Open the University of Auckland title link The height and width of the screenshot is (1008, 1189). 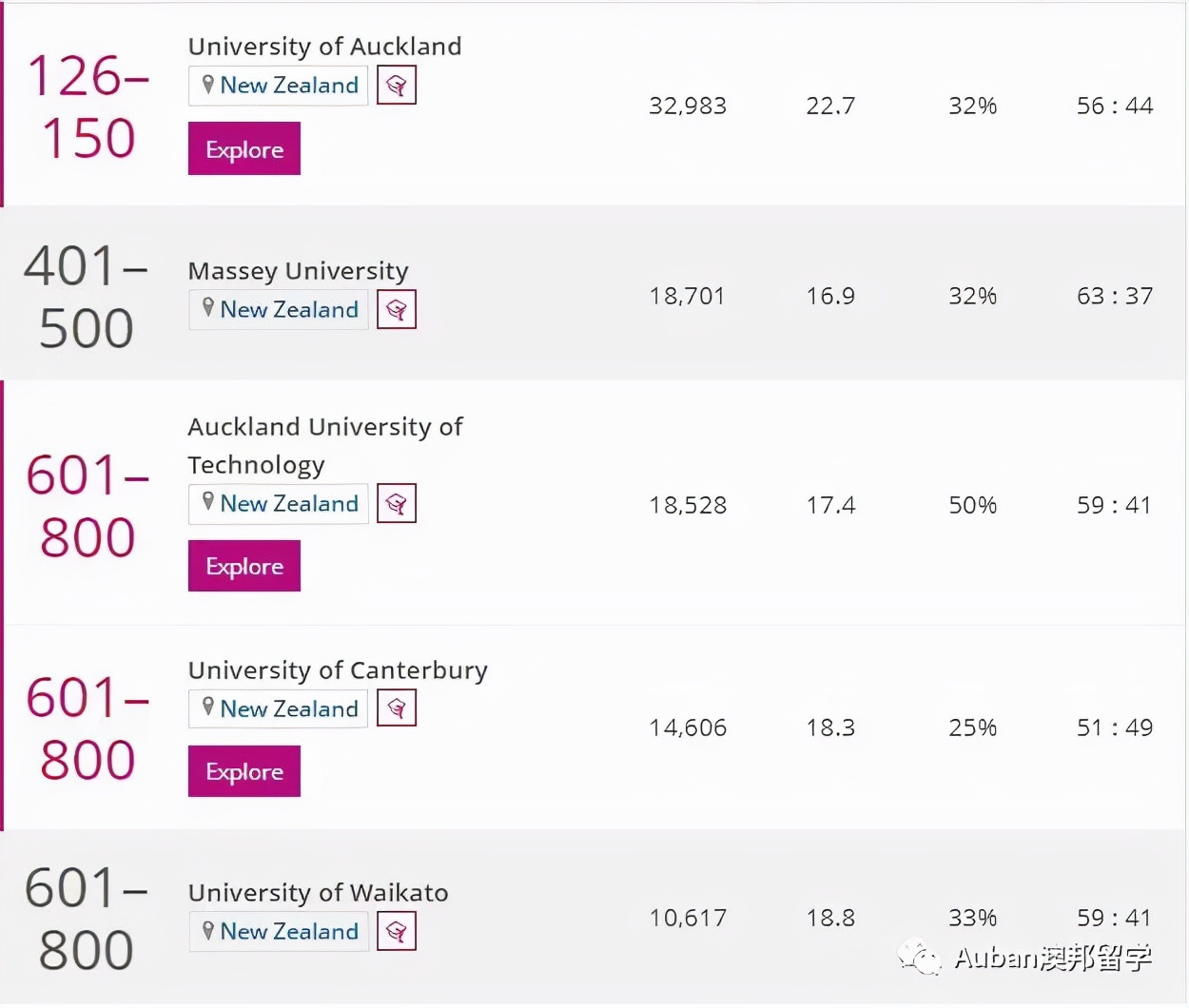point(324,47)
